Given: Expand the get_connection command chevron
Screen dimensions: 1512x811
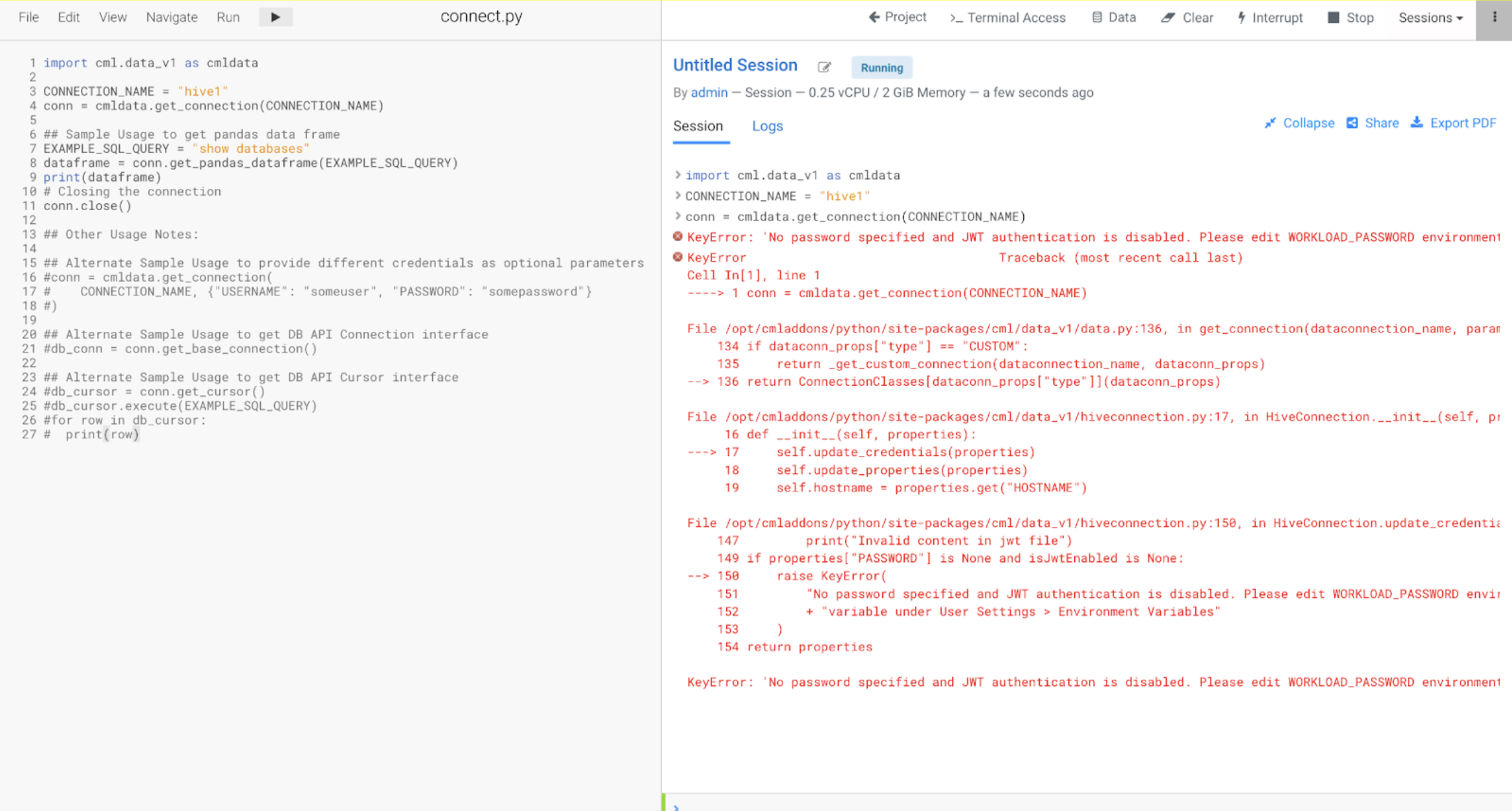Looking at the screenshot, I should tap(678, 216).
